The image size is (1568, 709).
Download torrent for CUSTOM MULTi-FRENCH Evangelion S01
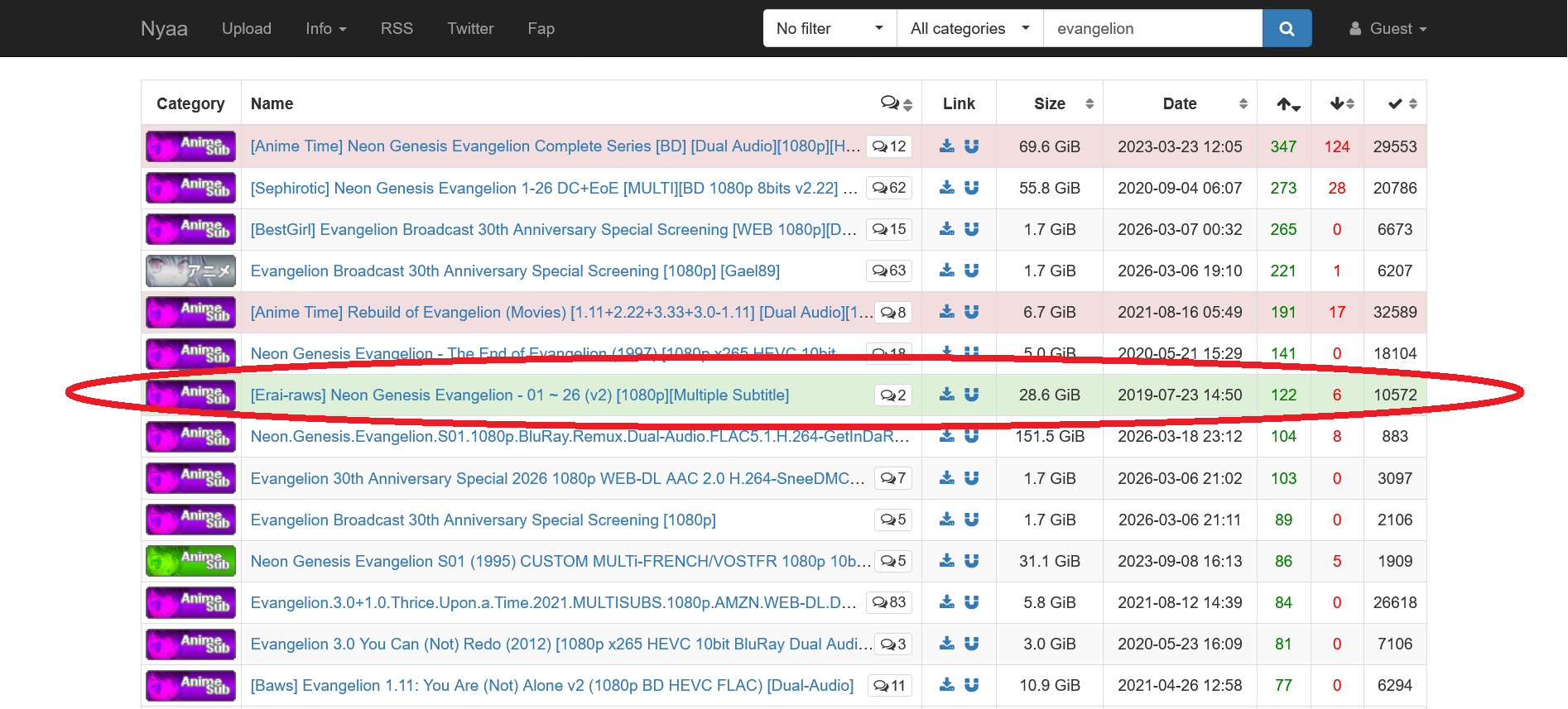947,561
